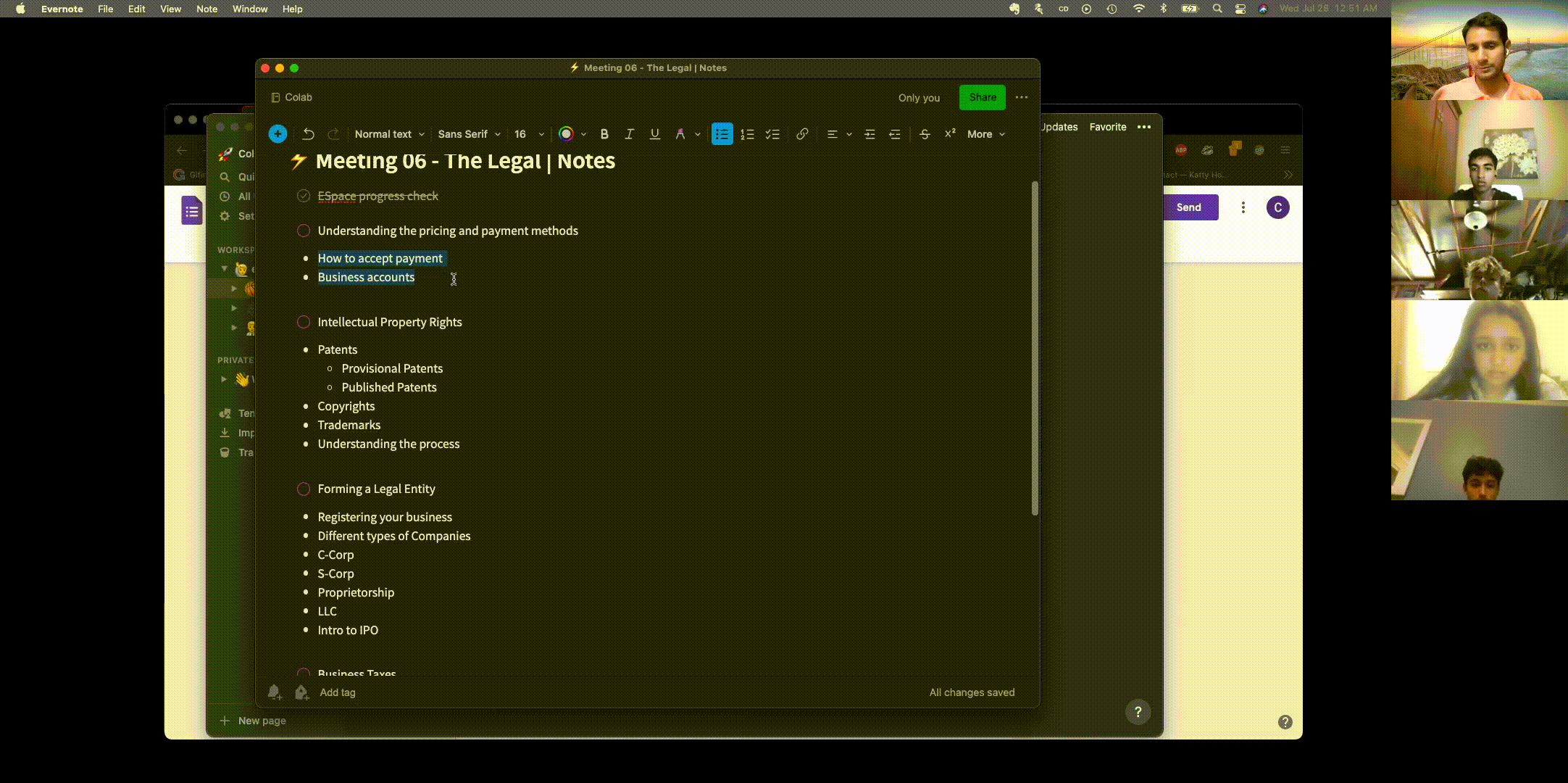This screenshot has width=1568, height=783.
Task: Click the blue insert plus button
Action: coord(278,134)
